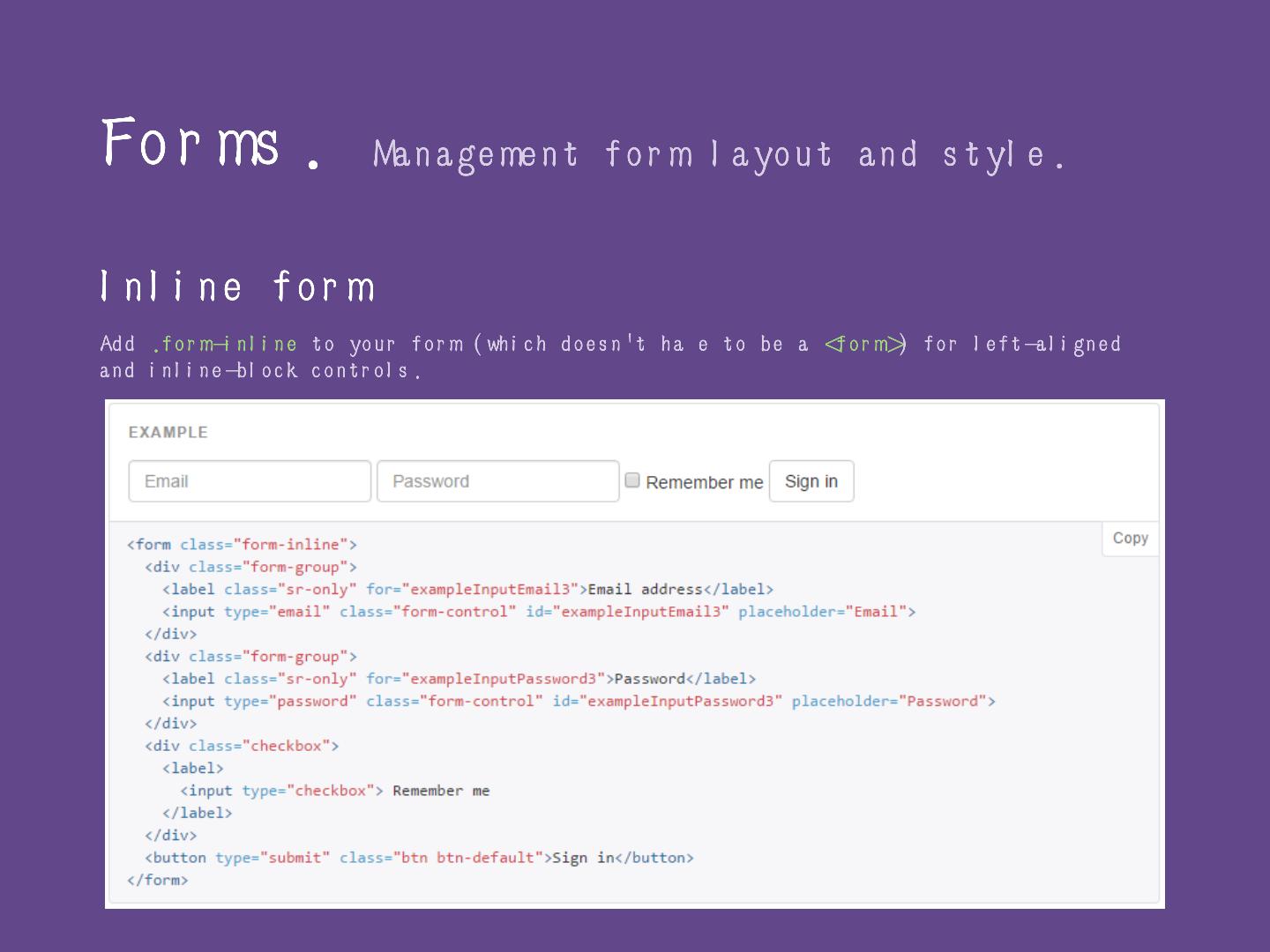Focus the Password input field
This screenshot has height=952, width=1270.
[x=497, y=481]
